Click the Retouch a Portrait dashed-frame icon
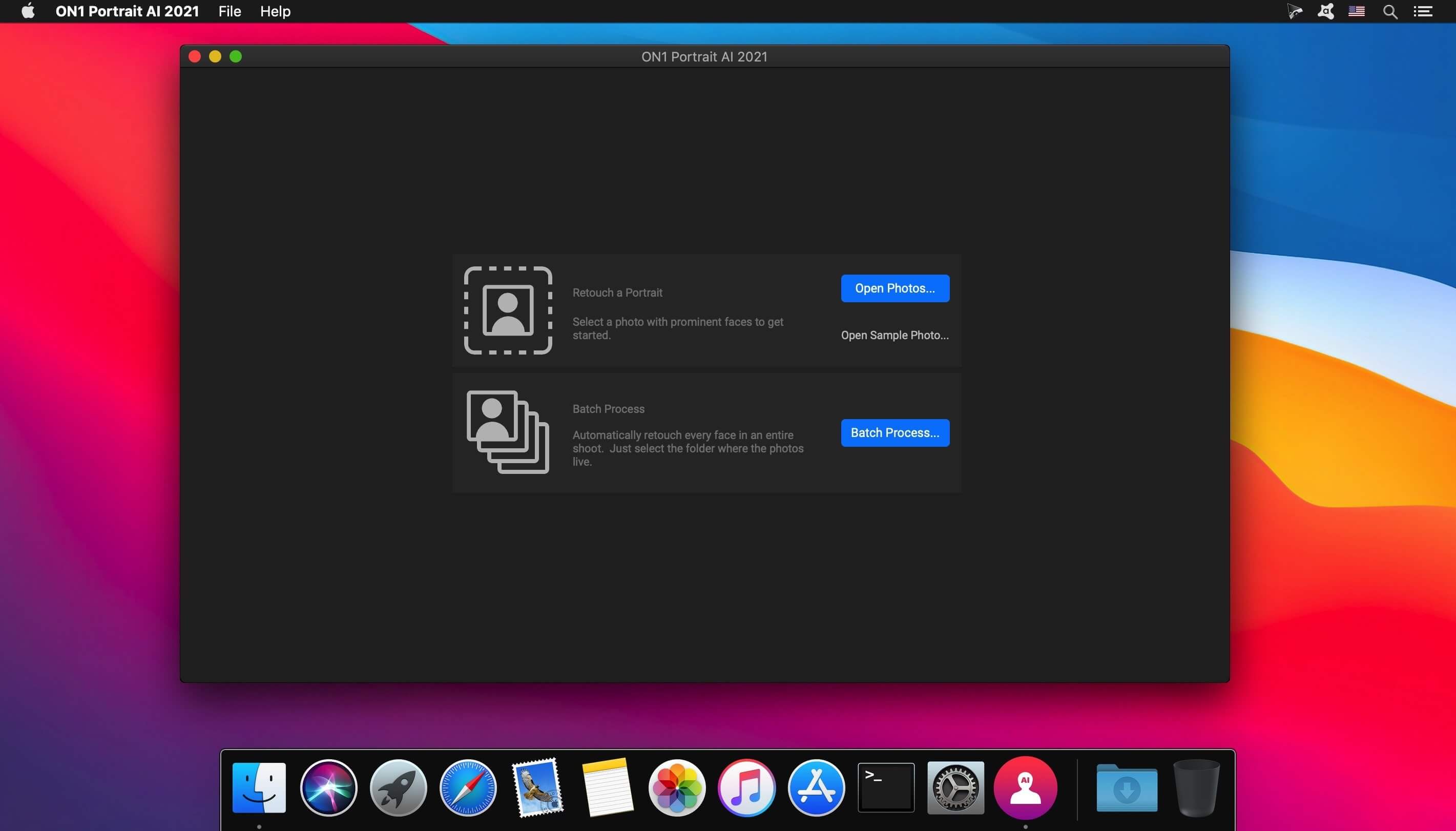 point(508,310)
